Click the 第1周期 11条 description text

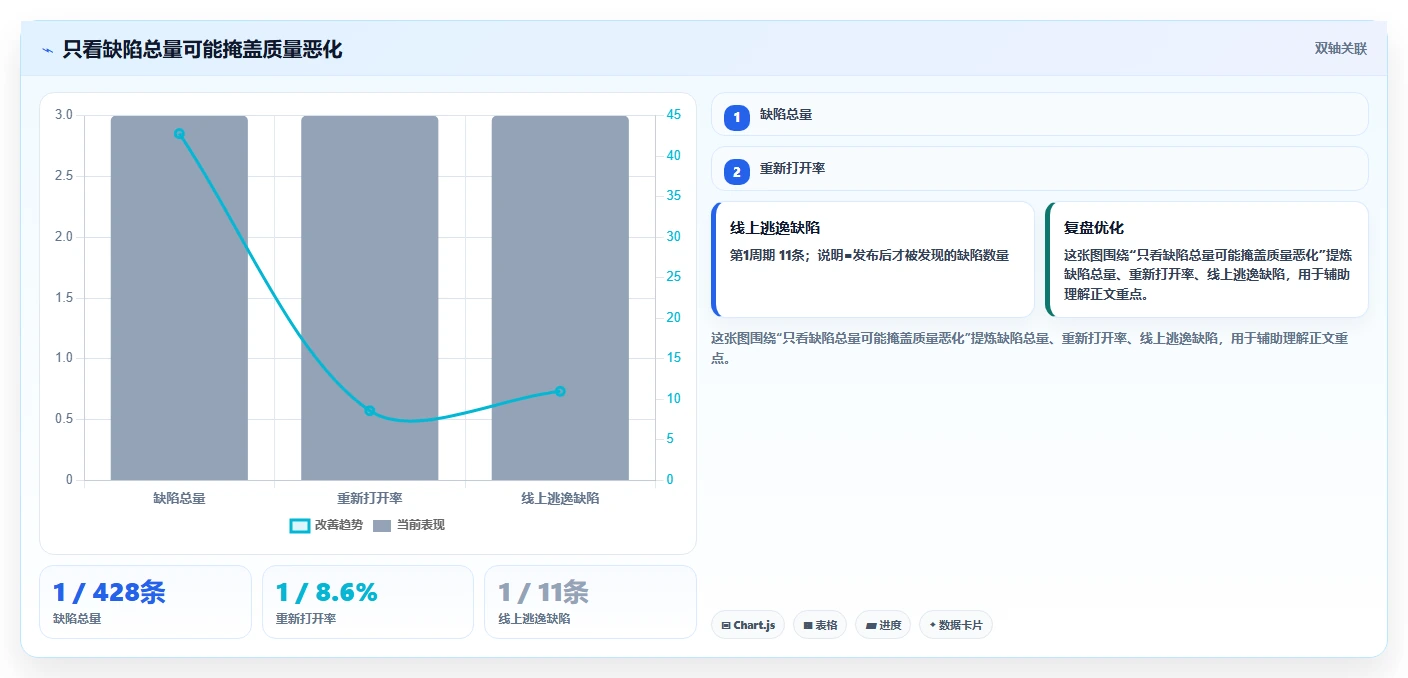click(869, 255)
